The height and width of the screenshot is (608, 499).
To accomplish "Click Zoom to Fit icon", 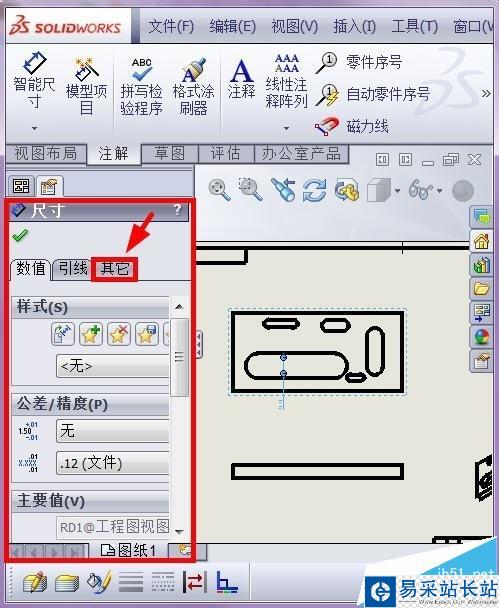I will click(219, 190).
